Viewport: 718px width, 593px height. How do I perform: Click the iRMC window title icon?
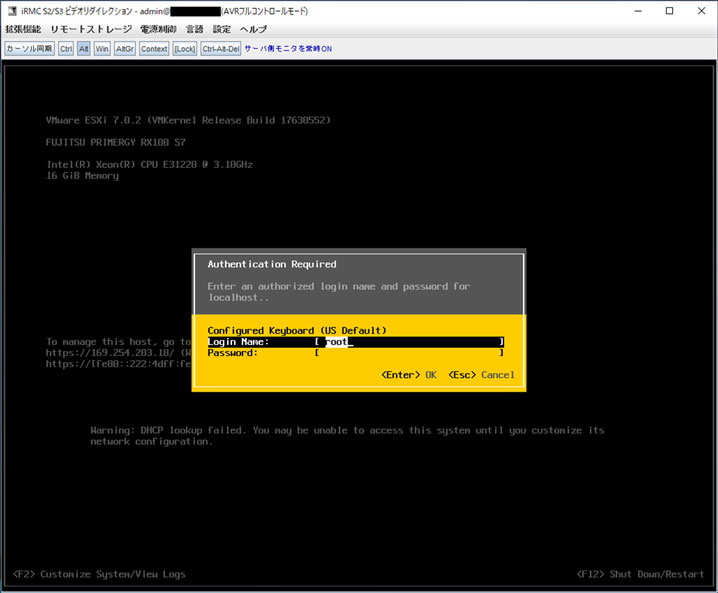(x=12, y=11)
